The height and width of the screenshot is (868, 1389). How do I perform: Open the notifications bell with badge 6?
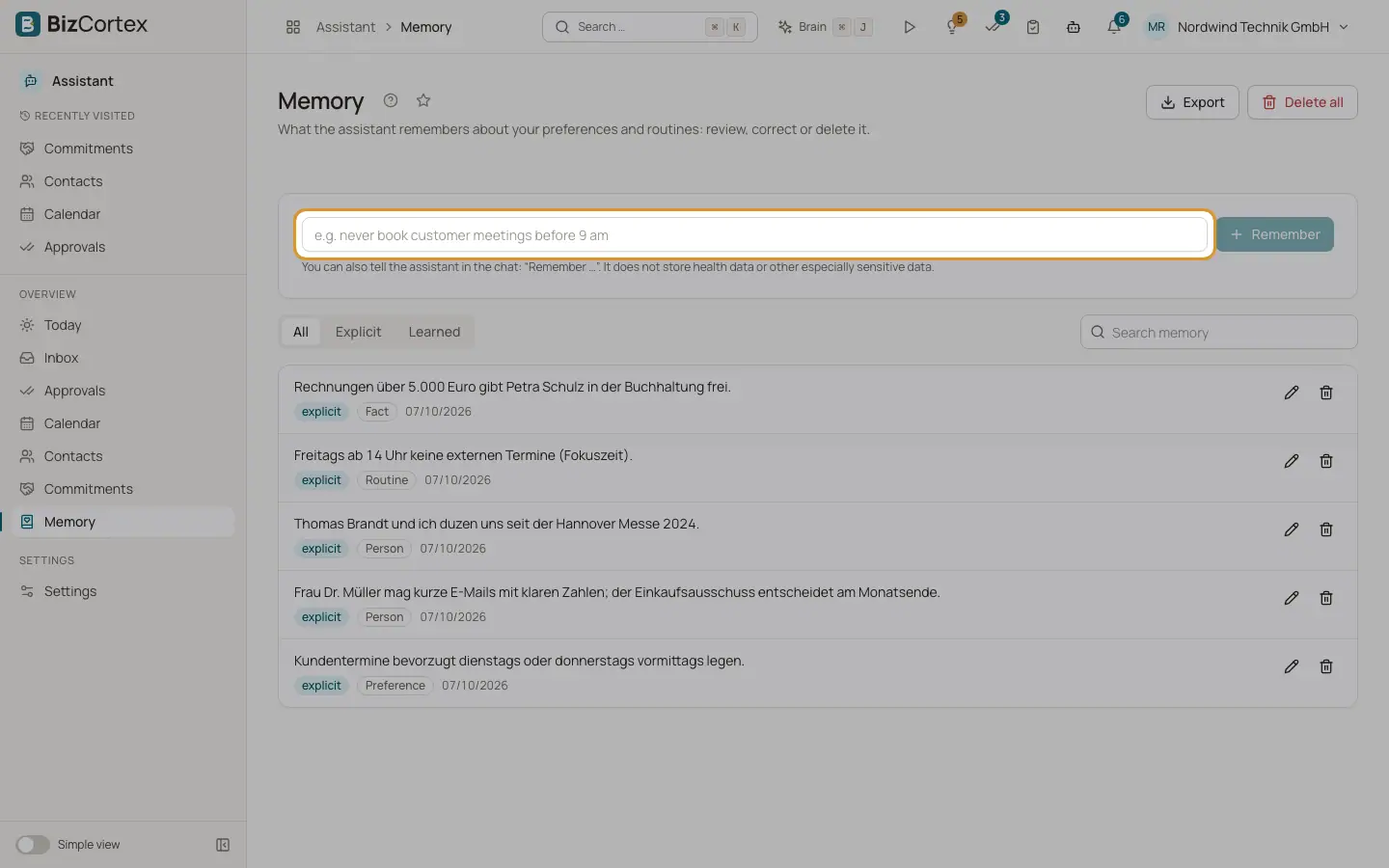click(1115, 26)
